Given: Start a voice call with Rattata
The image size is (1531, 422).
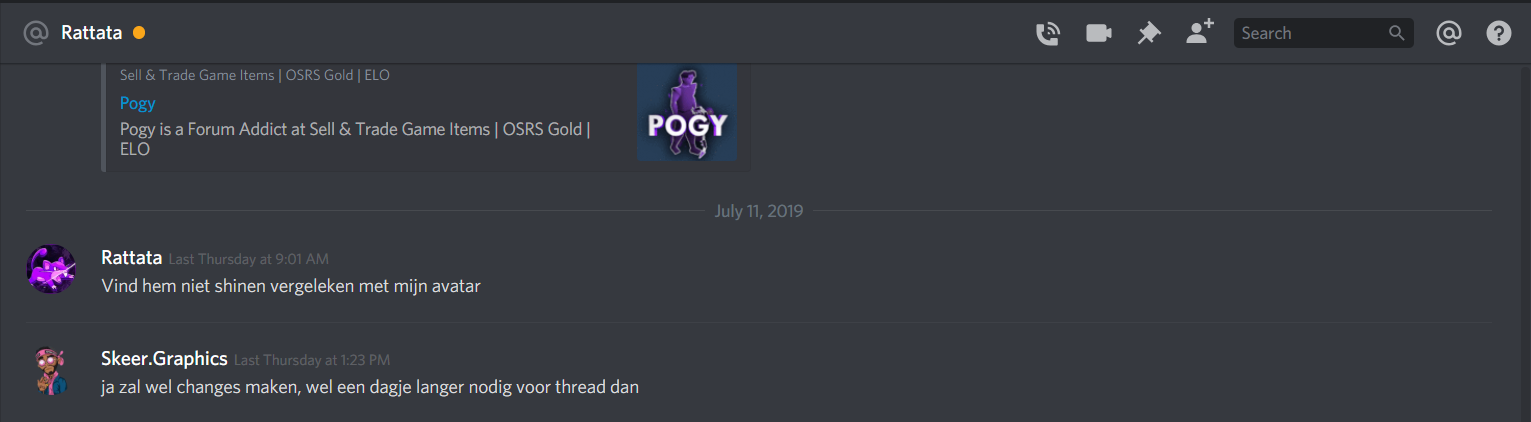Looking at the screenshot, I should tap(1047, 33).
